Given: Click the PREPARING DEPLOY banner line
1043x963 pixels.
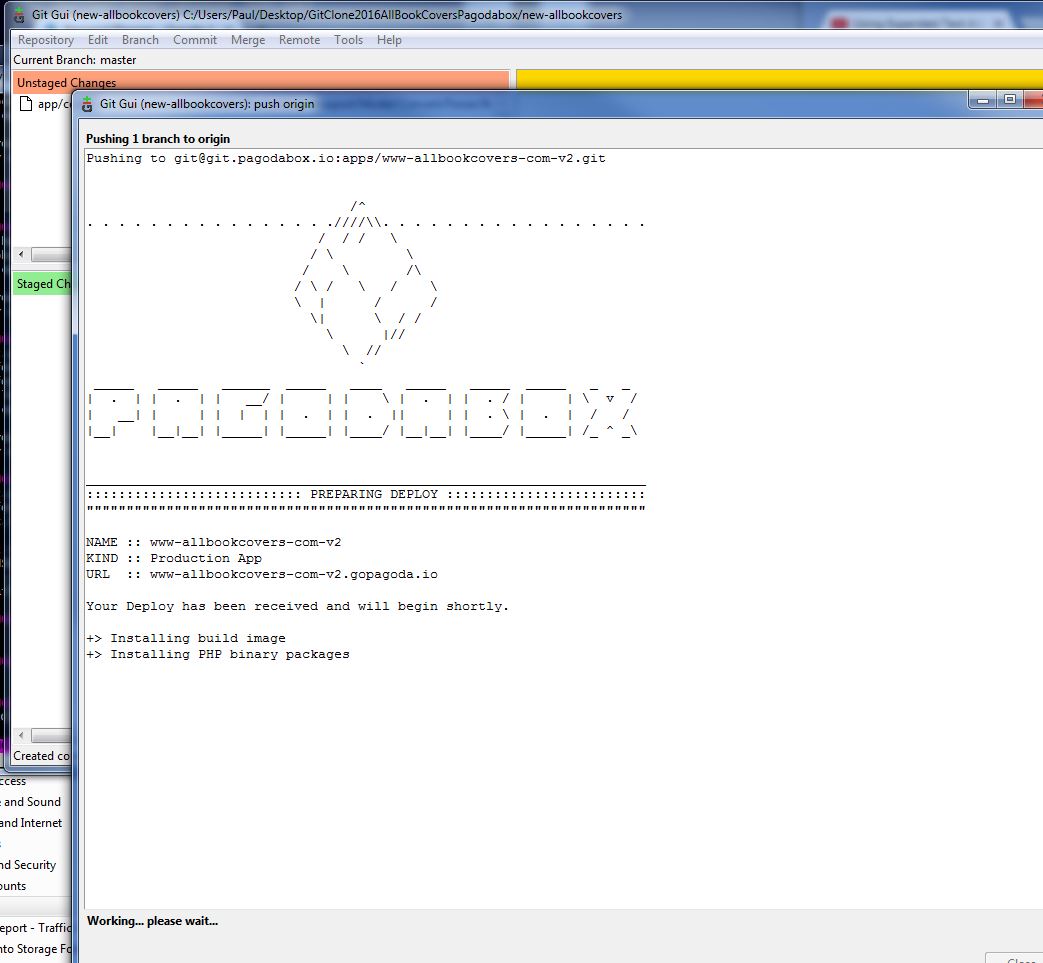Looking at the screenshot, I should (x=366, y=494).
